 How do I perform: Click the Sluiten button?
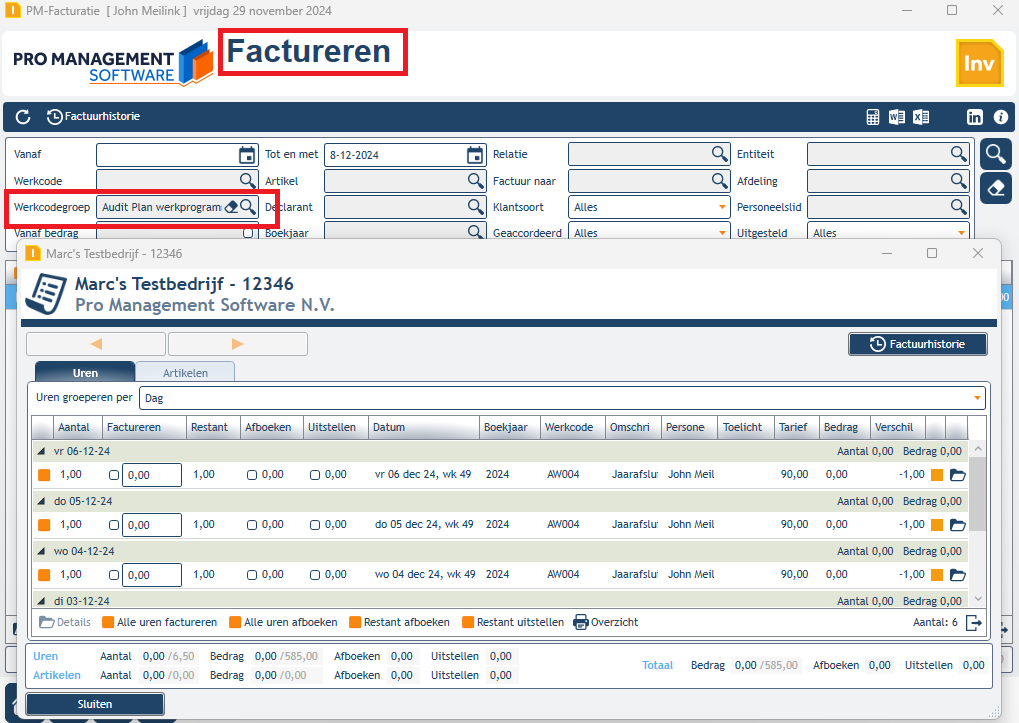click(x=95, y=704)
